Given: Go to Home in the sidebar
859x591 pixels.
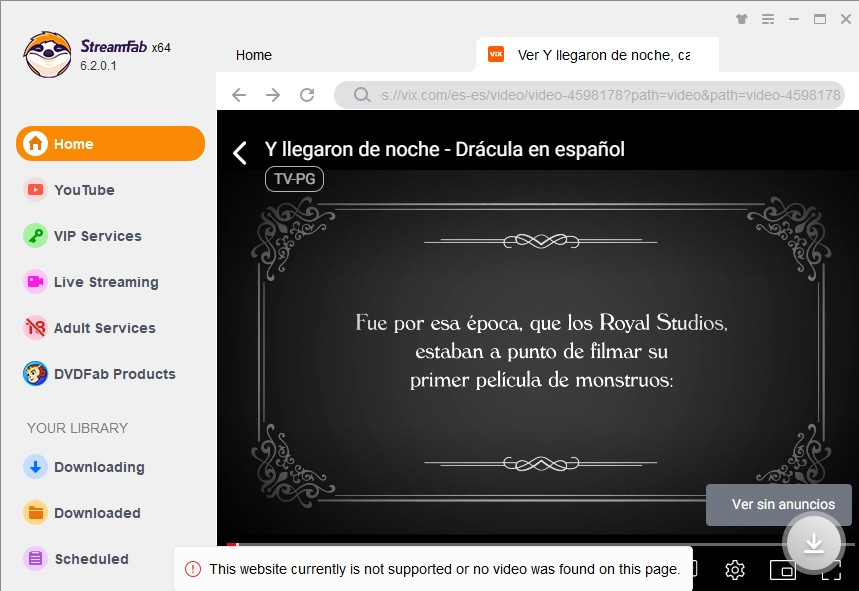Looking at the screenshot, I should click(110, 144).
